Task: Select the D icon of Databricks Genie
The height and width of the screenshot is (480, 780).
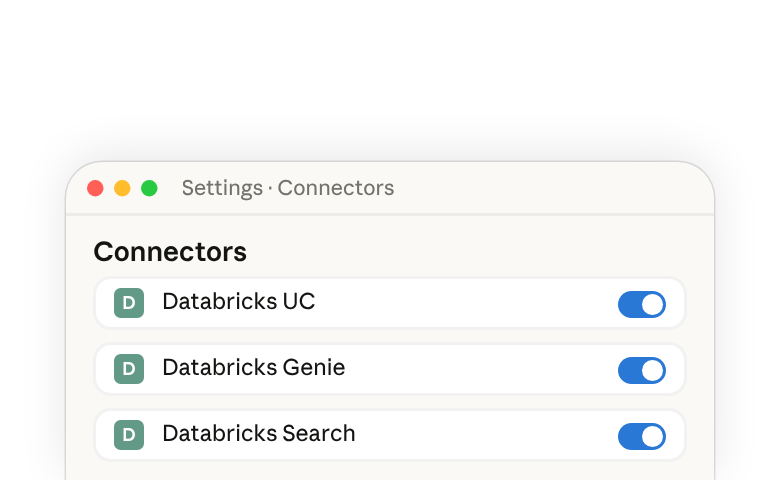Action: click(x=129, y=369)
